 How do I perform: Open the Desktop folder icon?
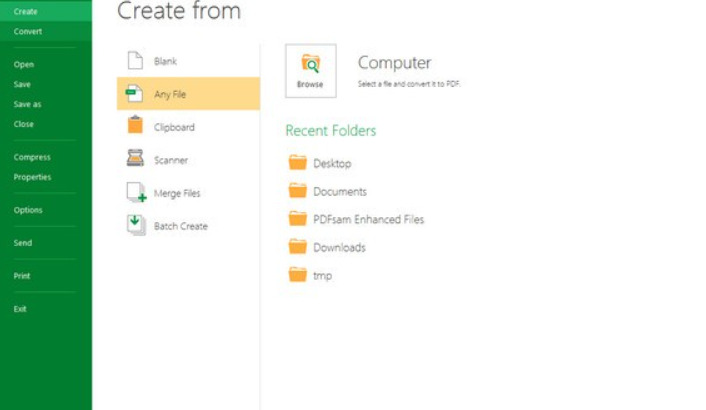298,162
